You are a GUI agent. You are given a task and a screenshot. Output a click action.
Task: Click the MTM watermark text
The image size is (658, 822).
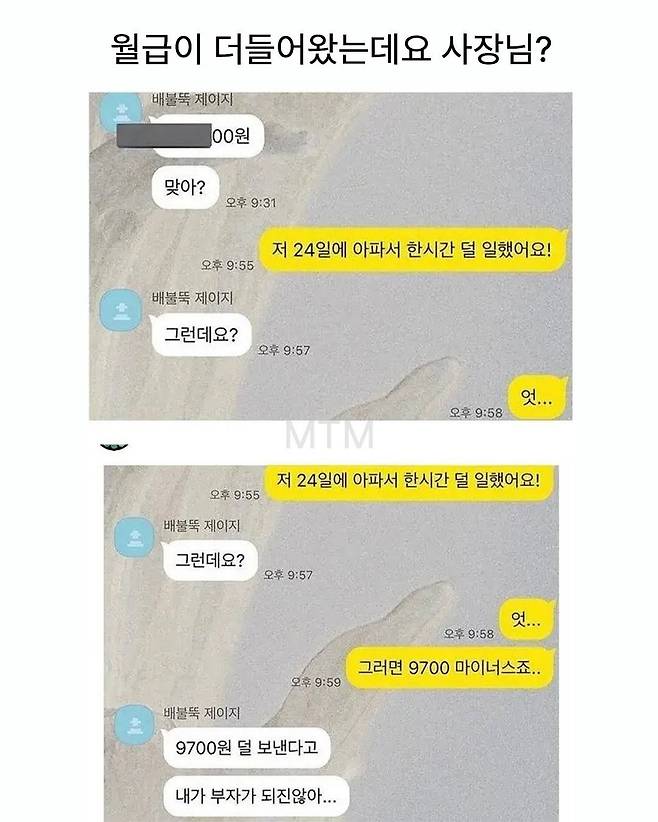pos(330,435)
